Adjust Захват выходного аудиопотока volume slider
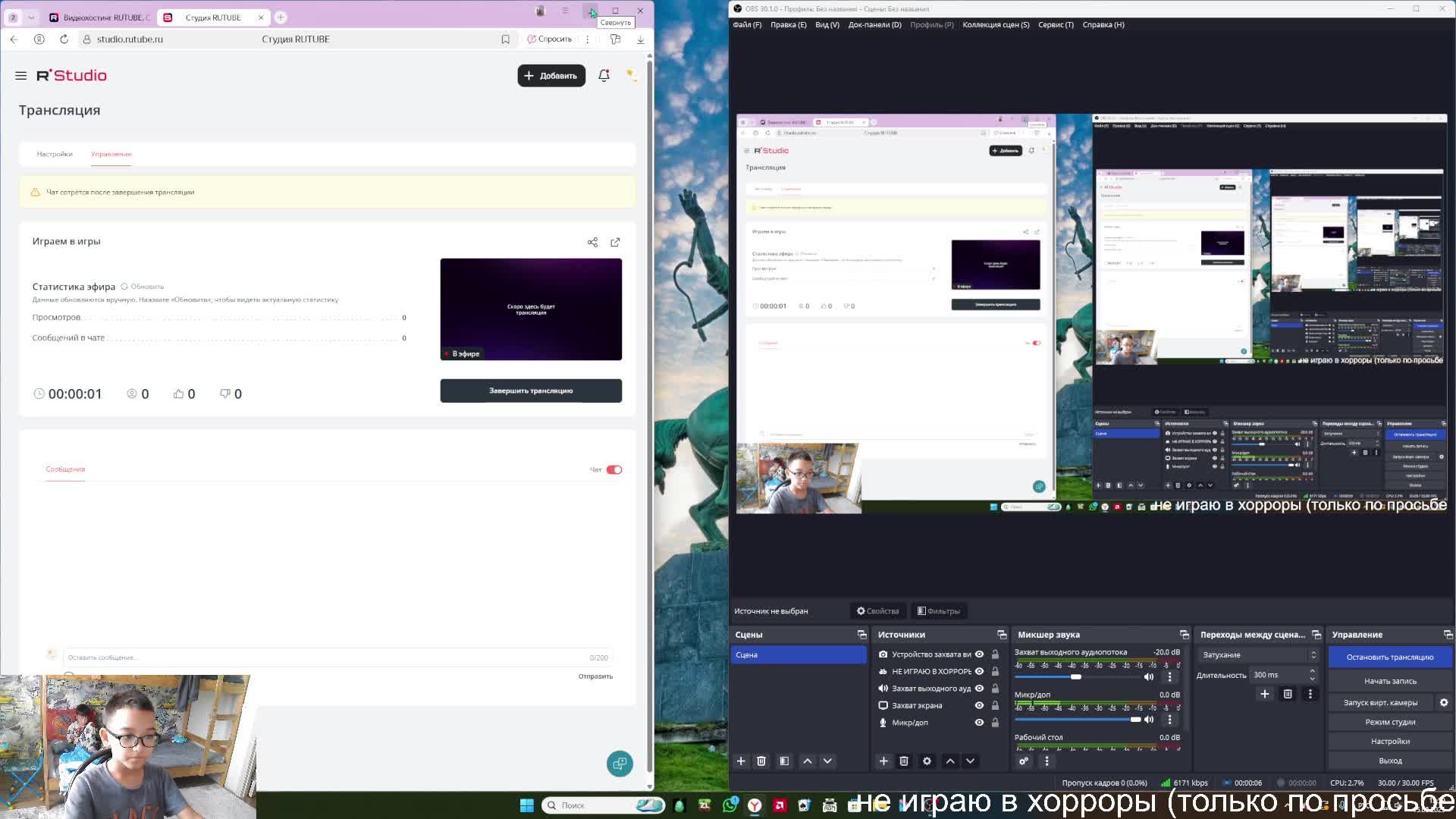Image resolution: width=1456 pixels, height=819 pixels. (1075, 676)
